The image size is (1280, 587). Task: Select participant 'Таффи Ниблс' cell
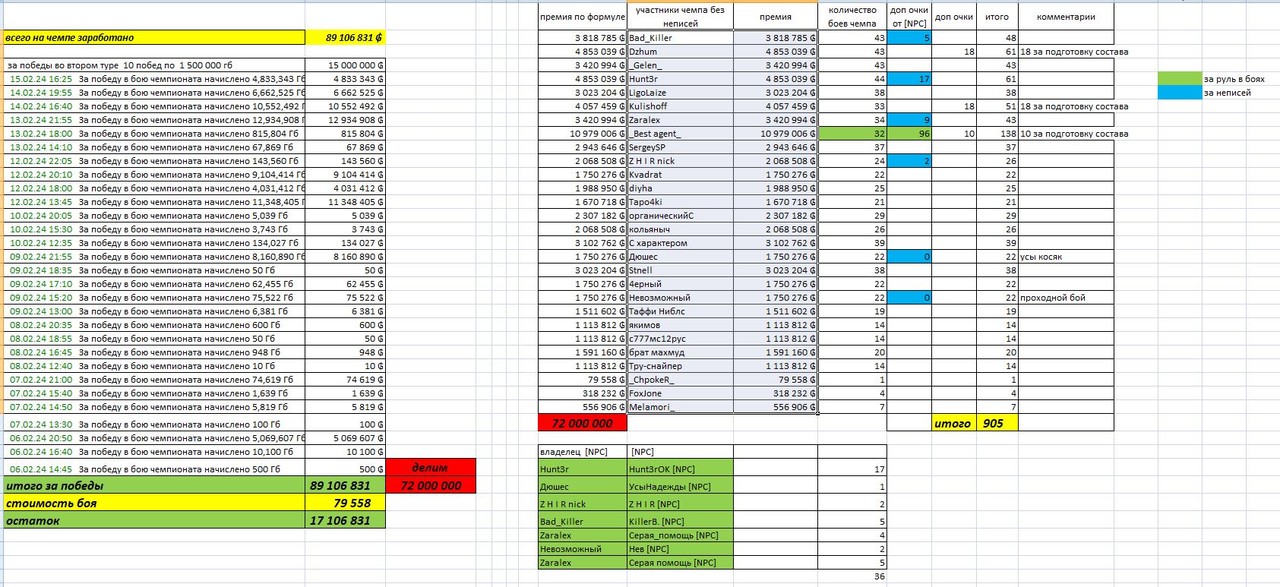679,311
